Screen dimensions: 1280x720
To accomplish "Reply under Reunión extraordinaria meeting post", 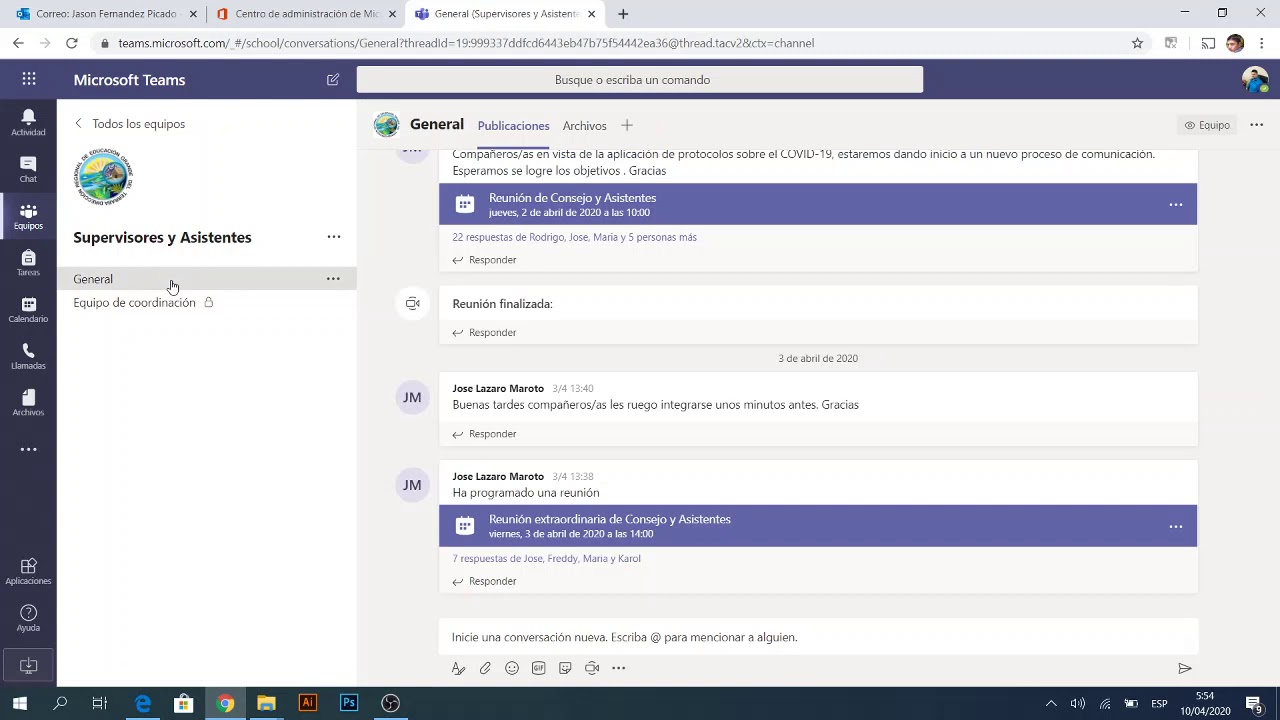I will (484, 581).
